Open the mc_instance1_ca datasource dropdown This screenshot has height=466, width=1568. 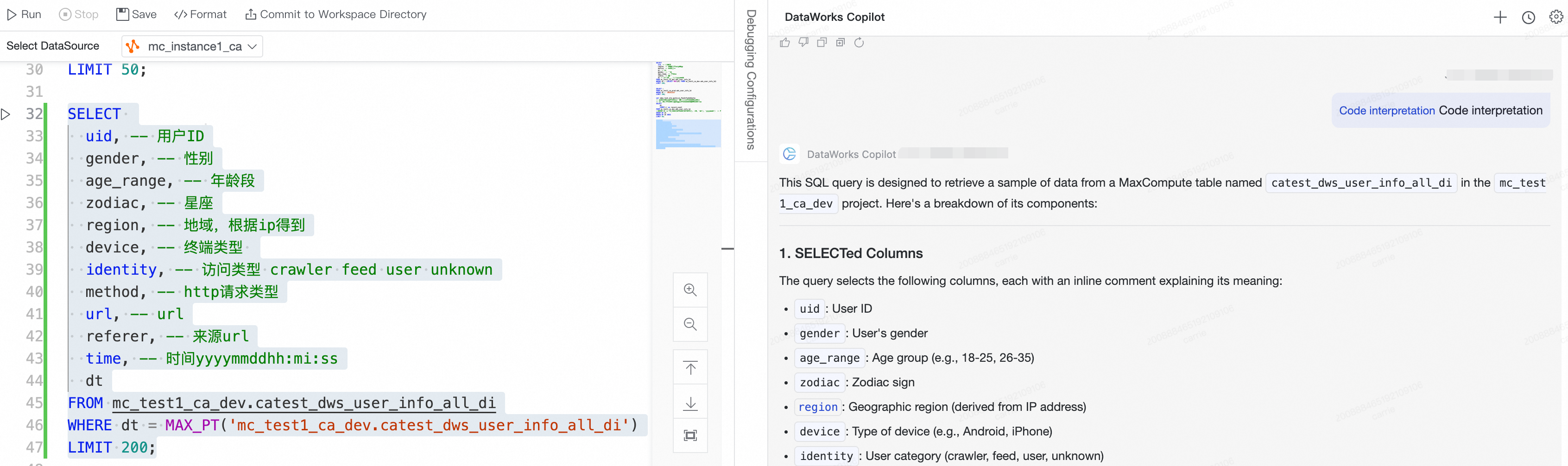pyautogui.click(x=192, y=46)
